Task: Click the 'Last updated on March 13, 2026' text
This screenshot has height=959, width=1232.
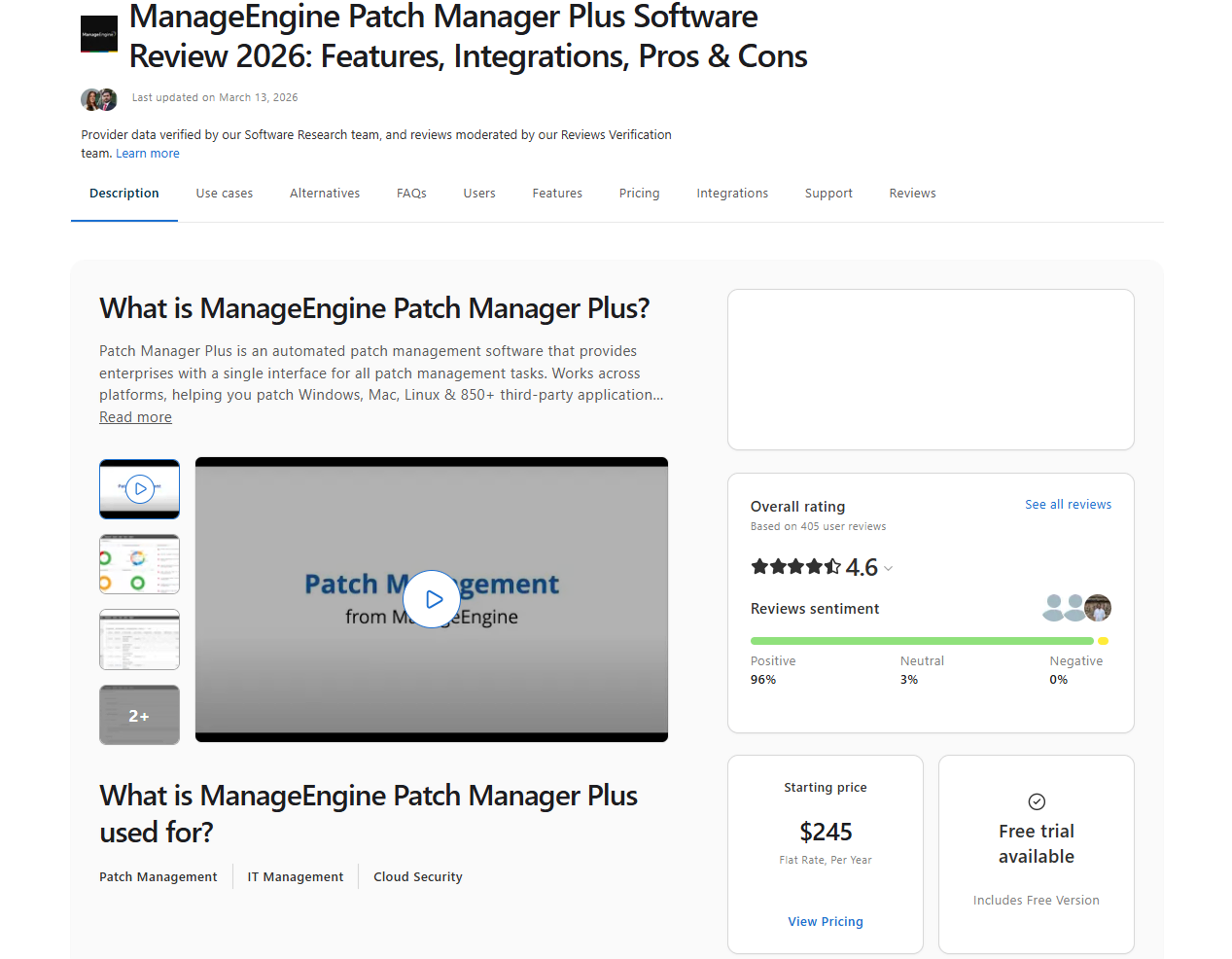Action: coord(215,98)
